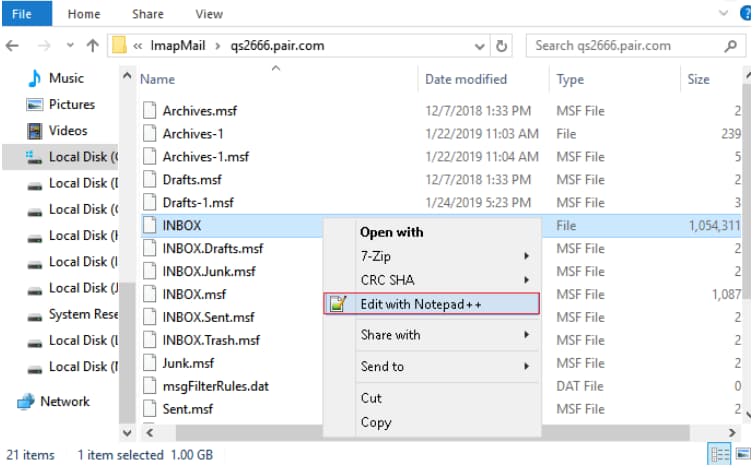Select the INBOX.msf file

(x=194, y=294)
